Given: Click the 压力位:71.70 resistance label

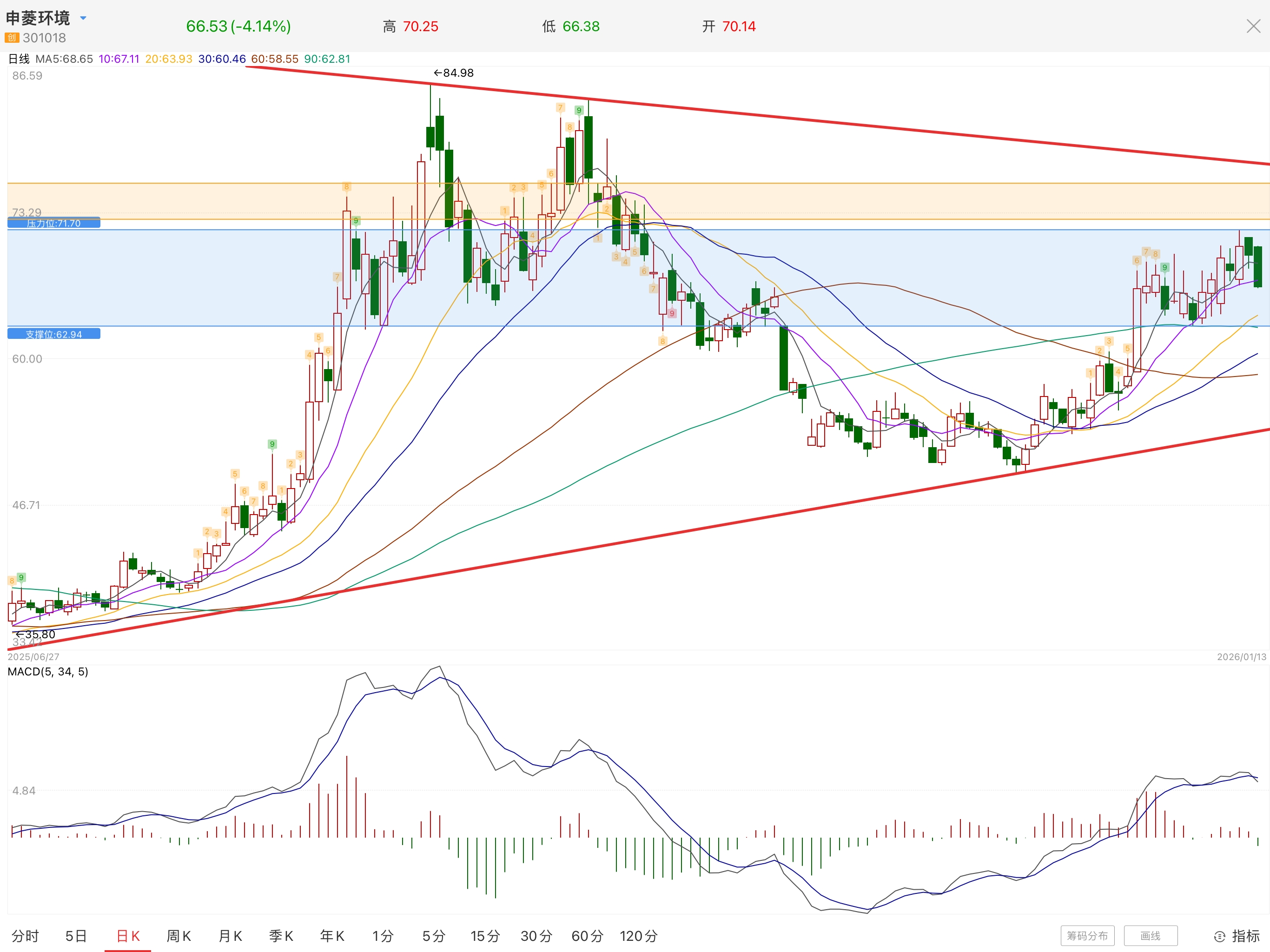Looking at the screenshot, I should tap(54, 224).
